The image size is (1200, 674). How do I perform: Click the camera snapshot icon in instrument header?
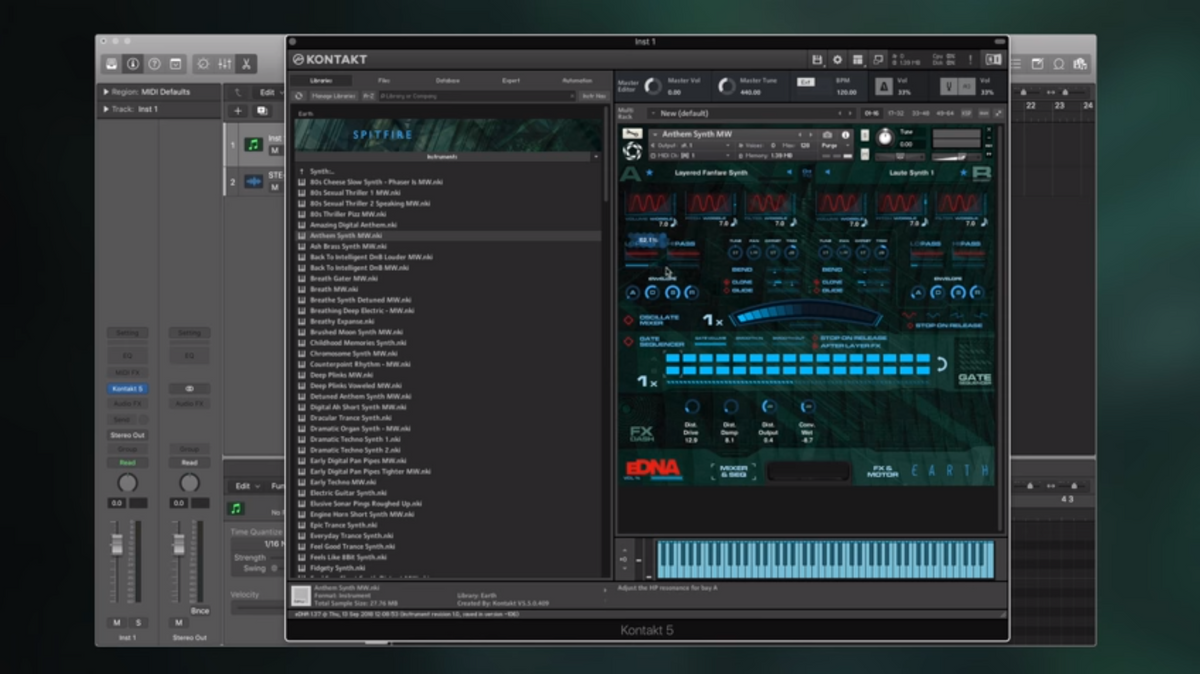828,135
